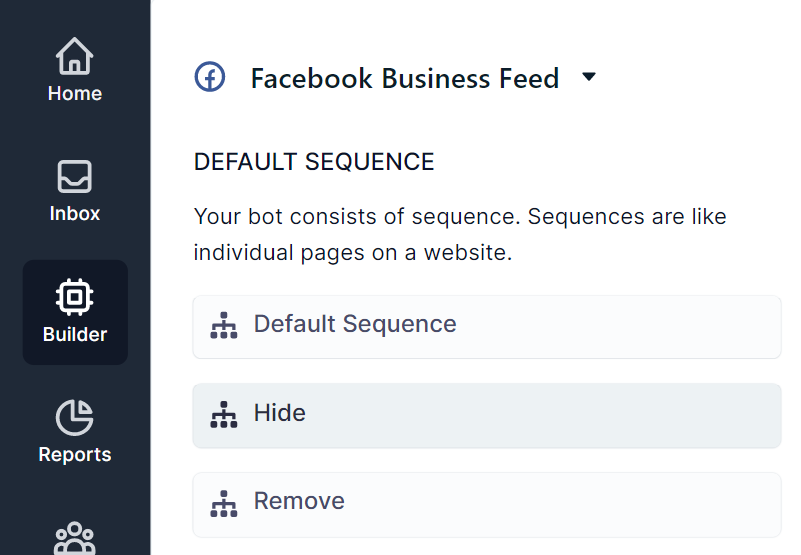Open the Reports label in sidebar

75,455
